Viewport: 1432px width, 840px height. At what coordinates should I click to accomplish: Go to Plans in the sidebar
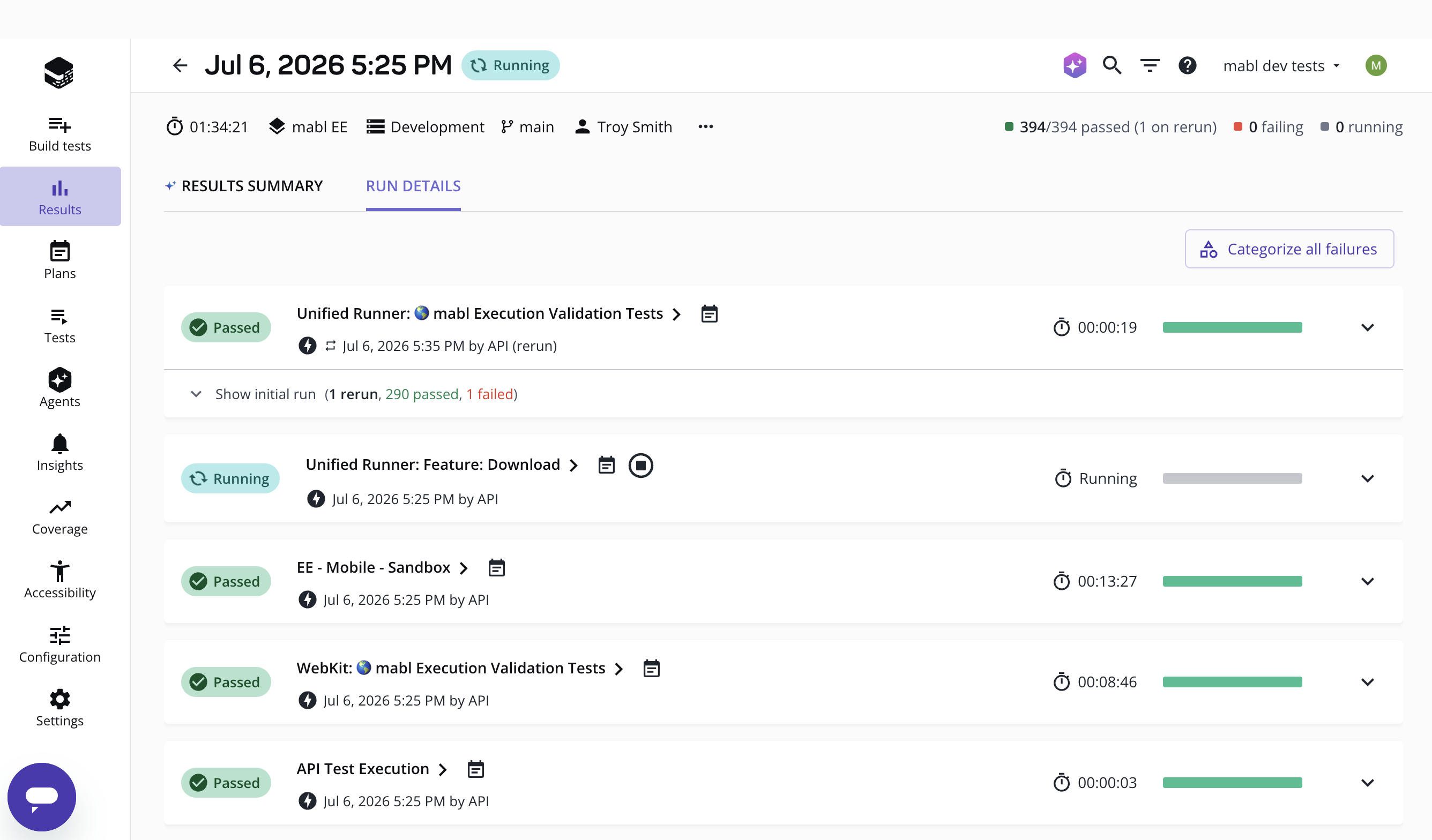tap(59, 260)
